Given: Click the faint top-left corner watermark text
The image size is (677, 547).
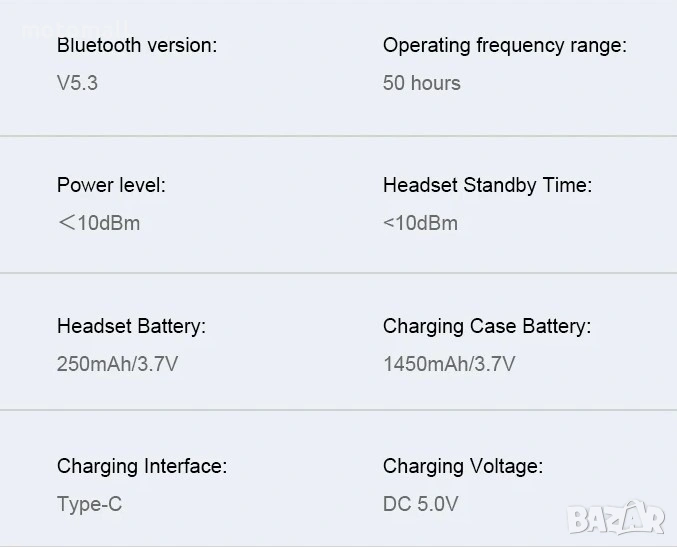Looking at the screenshot, I should [x=75, y=27].
